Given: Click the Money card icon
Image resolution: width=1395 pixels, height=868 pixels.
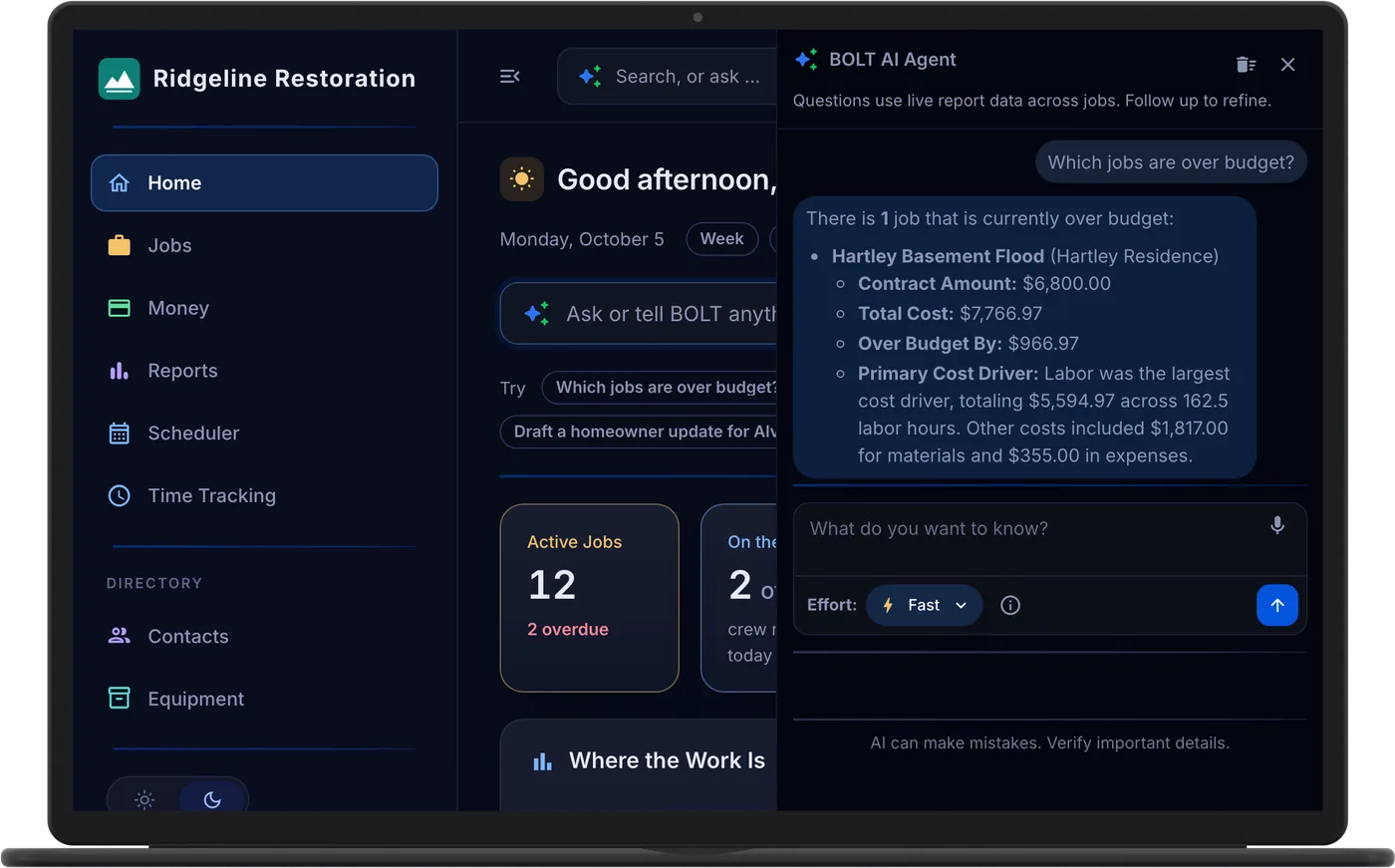Looking at the screenshot, I should pyautogui.click(x=120, y=308).
